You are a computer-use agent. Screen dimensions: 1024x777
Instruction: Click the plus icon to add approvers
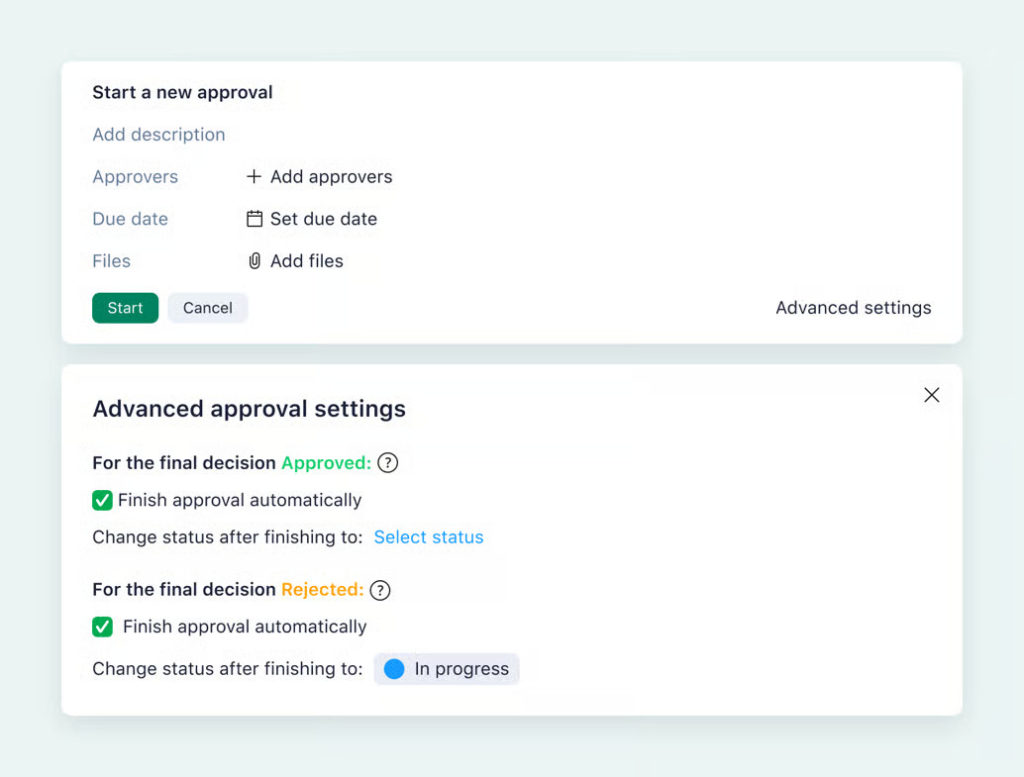point(252,177)
